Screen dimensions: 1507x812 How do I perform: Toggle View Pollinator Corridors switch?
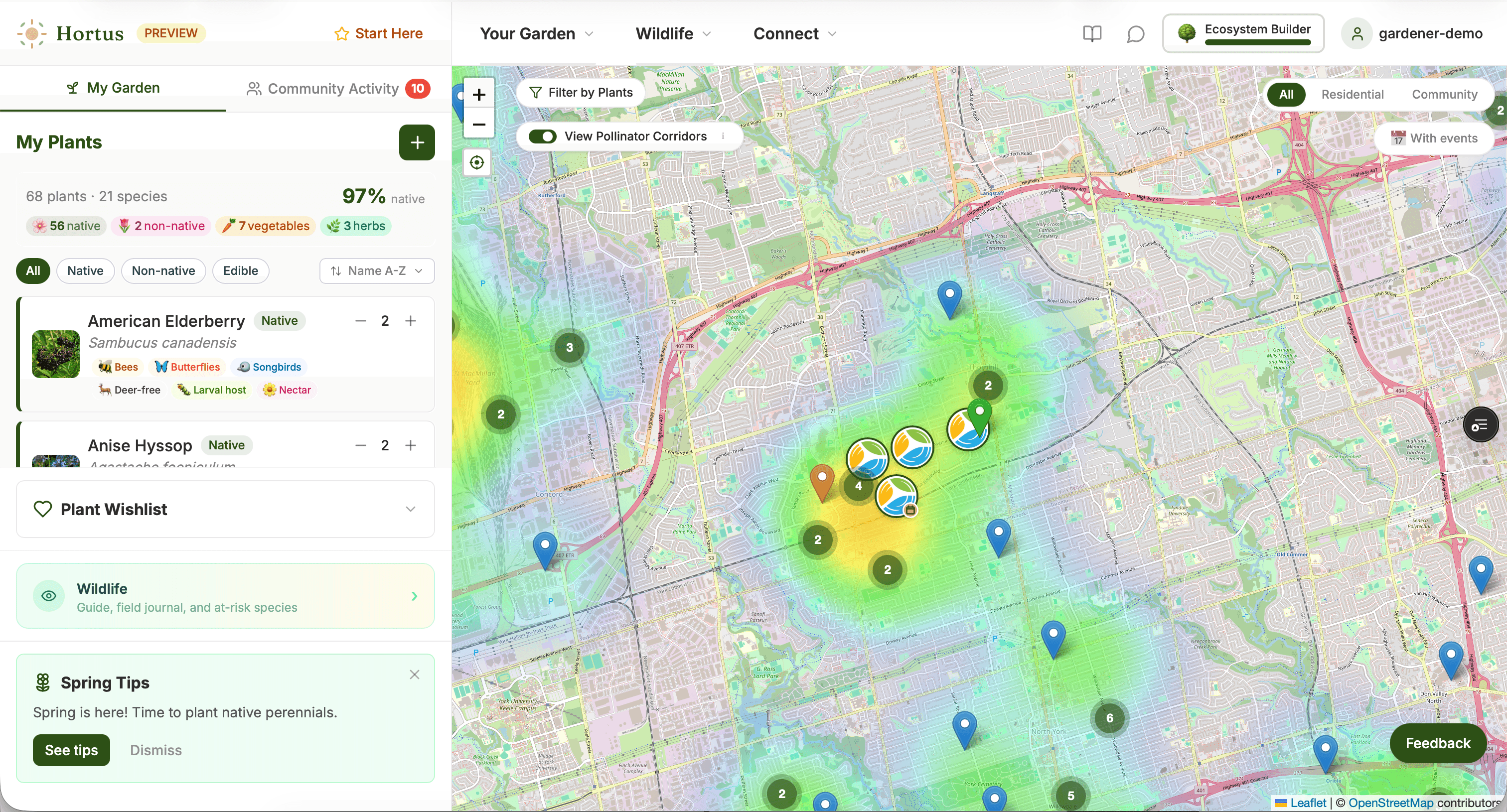[x=542, y=136]
